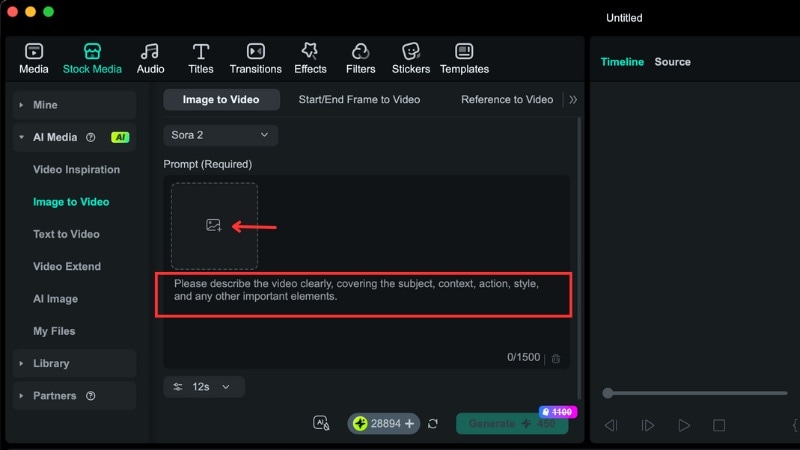The width and height of the screenshot is (800, 450).
Task: Click the Generate button
Action: pyautogui.click(x=512, y=423)
